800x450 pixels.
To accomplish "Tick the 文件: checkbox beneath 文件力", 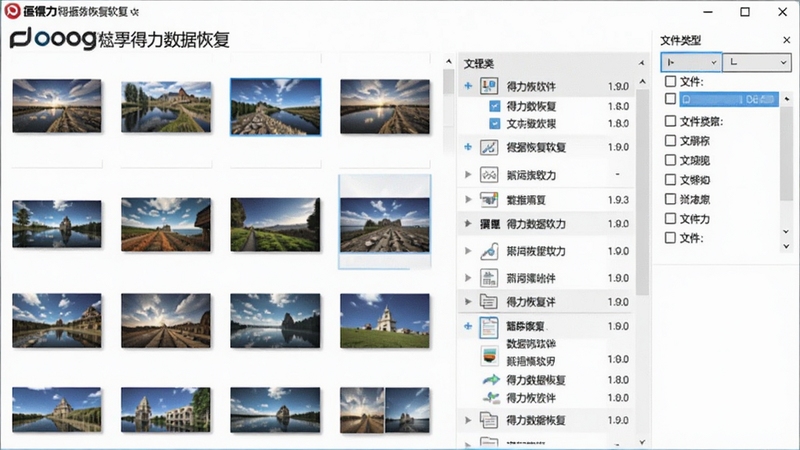I will (670, 238).
